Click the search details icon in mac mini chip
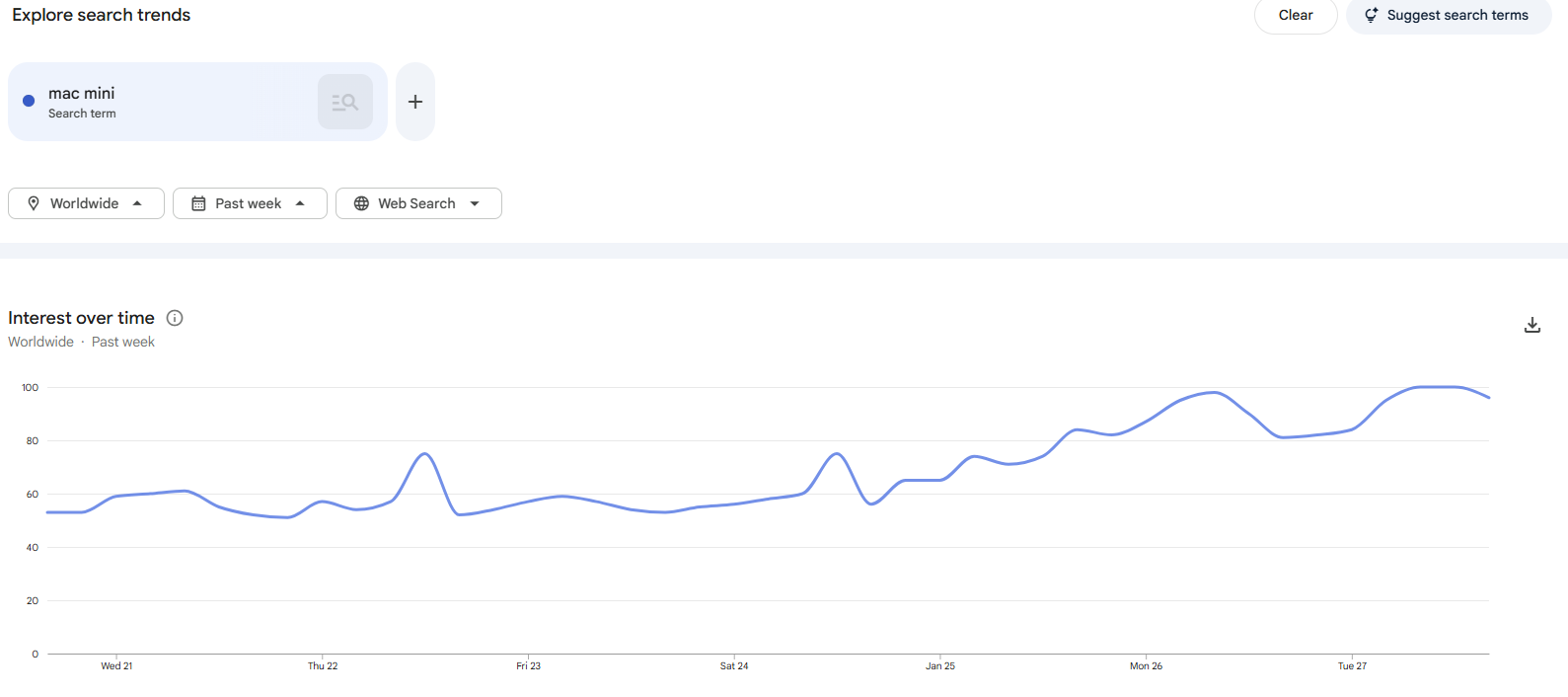The width and height of the screenshot is (1568, 697). pos(345,102)
